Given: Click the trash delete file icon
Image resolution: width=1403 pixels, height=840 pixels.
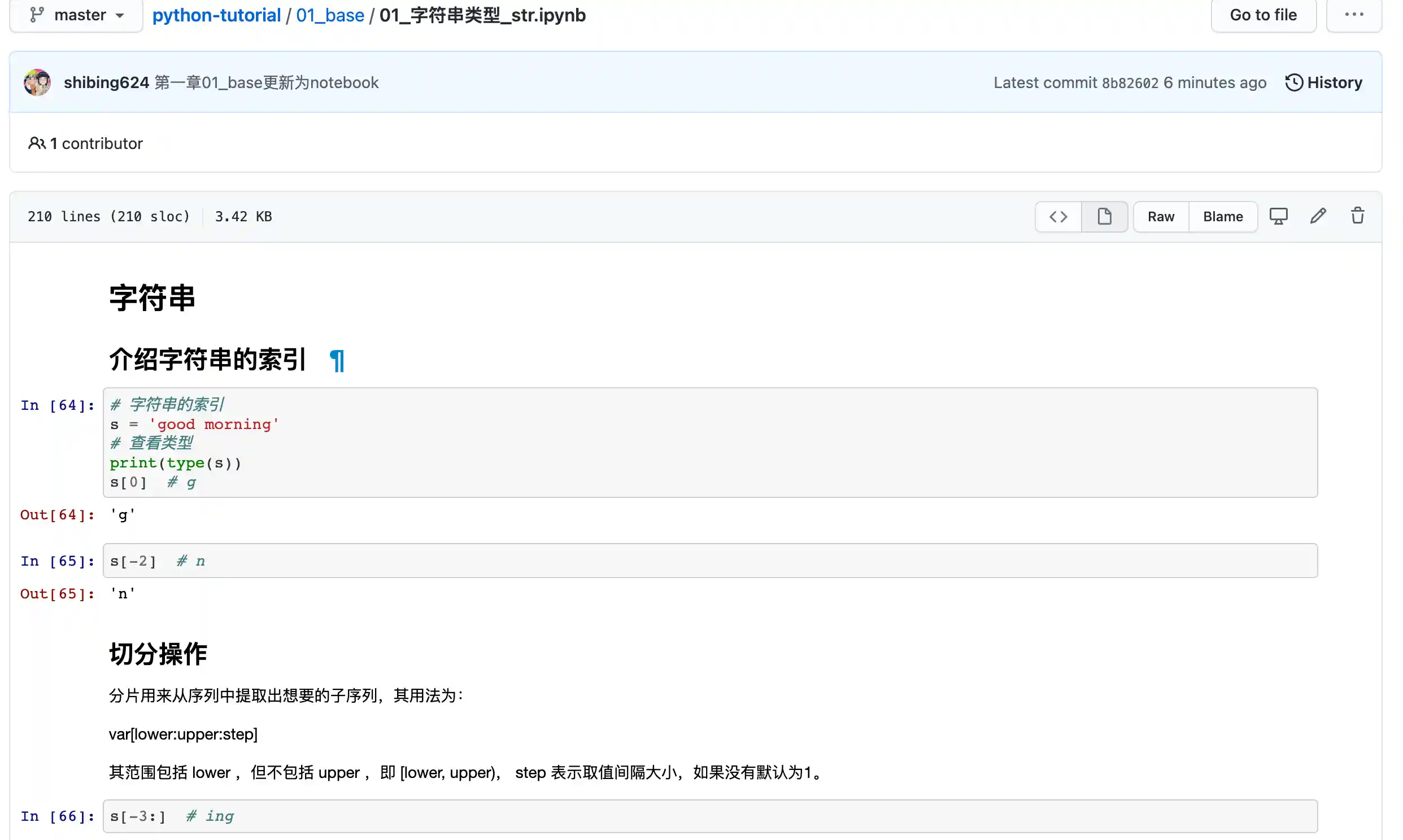Looking at the screenshot, I should [x=1357, y=216].
